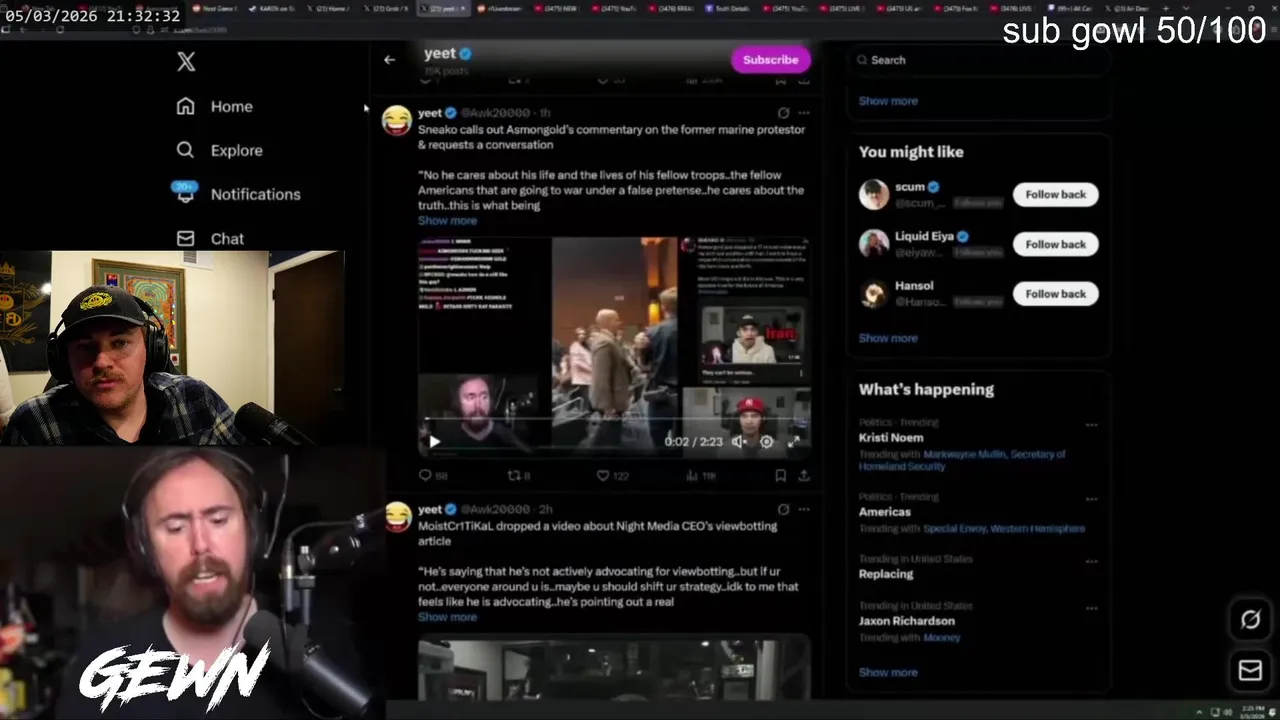The image size is (1280, 720).
Task: Open Liquid Eiya's profile avatar
Action: 874,244
